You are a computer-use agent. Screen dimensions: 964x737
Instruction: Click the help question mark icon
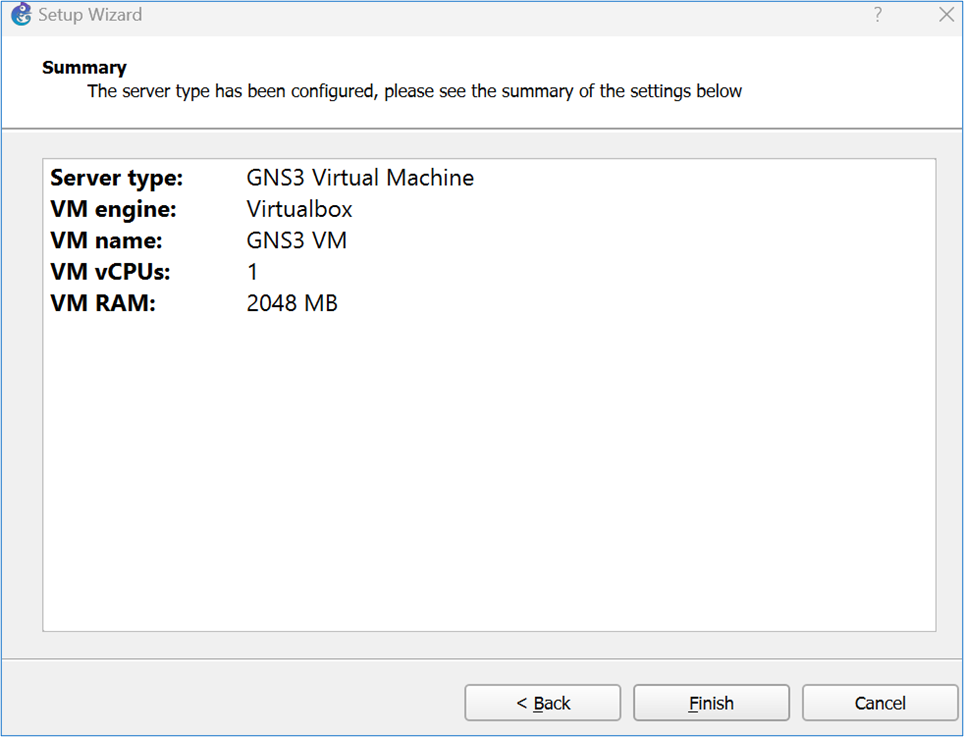(x=878, y=15)
